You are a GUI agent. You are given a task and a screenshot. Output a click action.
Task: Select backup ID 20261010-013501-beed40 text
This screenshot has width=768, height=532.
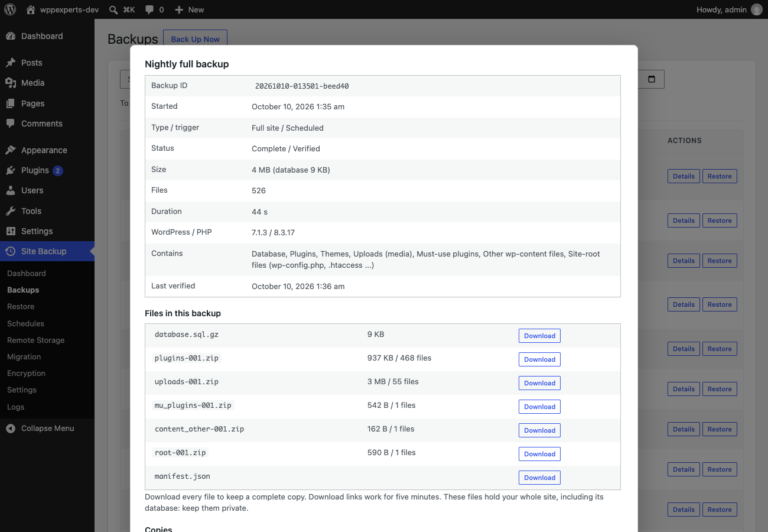(x=302, y=86)
